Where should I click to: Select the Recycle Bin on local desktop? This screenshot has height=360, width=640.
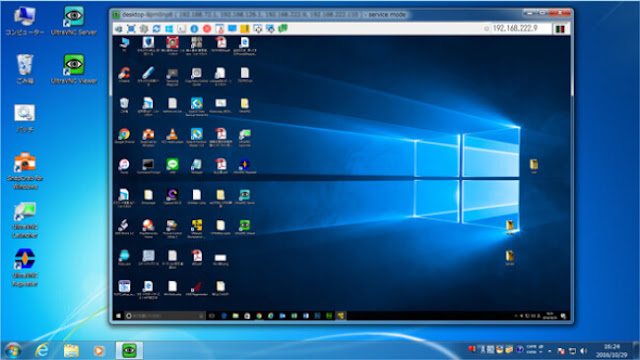(x=24, y=69)
